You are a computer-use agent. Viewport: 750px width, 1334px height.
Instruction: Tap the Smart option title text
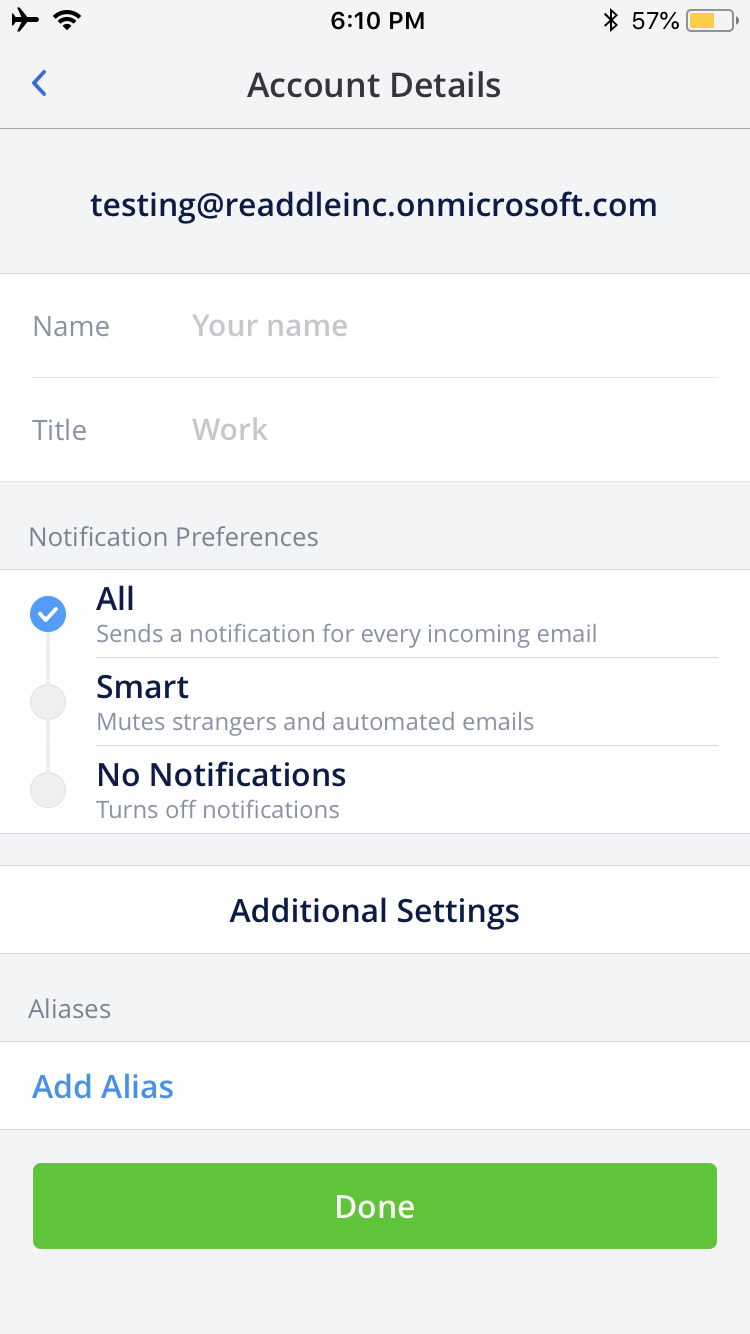tap(143, 687)
